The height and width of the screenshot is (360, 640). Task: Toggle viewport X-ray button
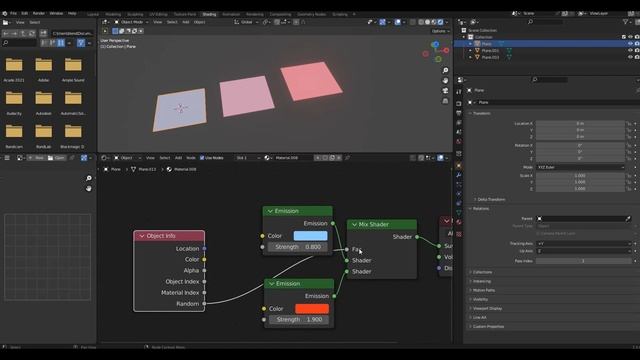pyautogui.click(x=413, y=22)
